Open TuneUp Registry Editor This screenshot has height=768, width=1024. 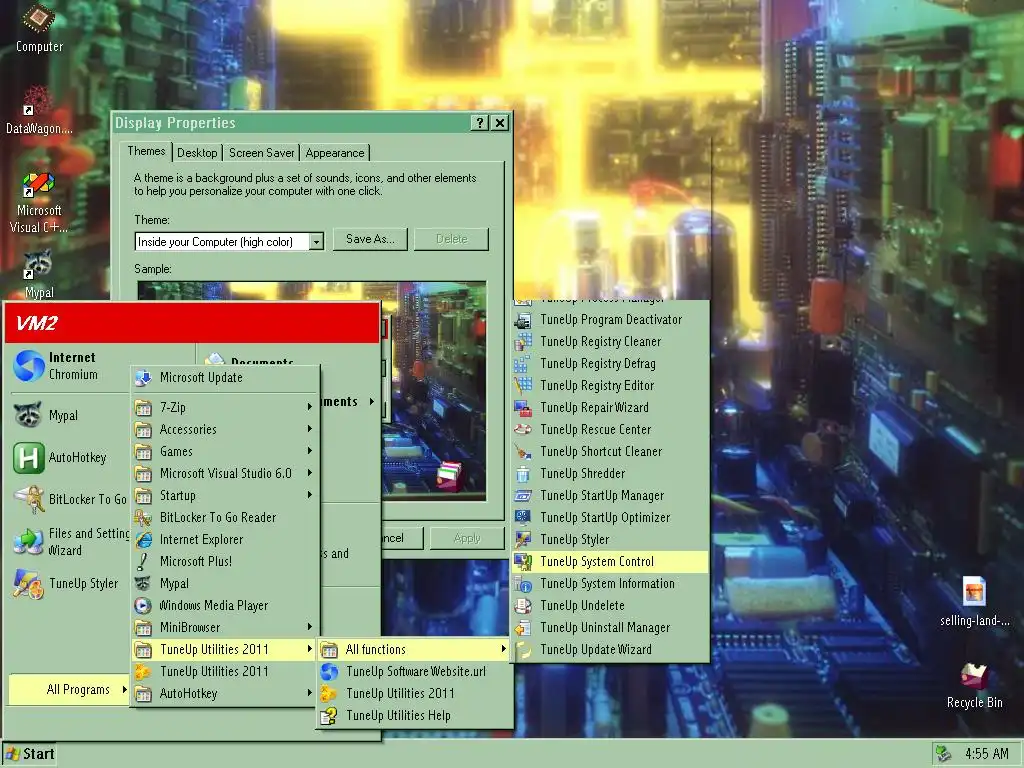tap(610, 386)
